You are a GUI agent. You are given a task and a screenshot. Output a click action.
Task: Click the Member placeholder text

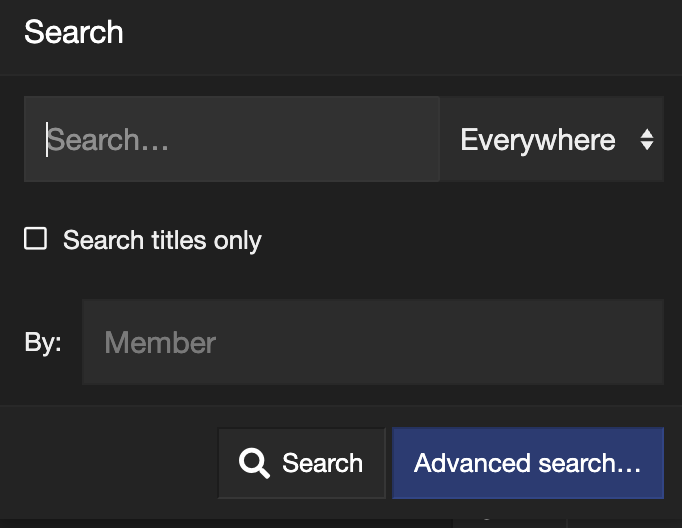click(x=160, y=343)
